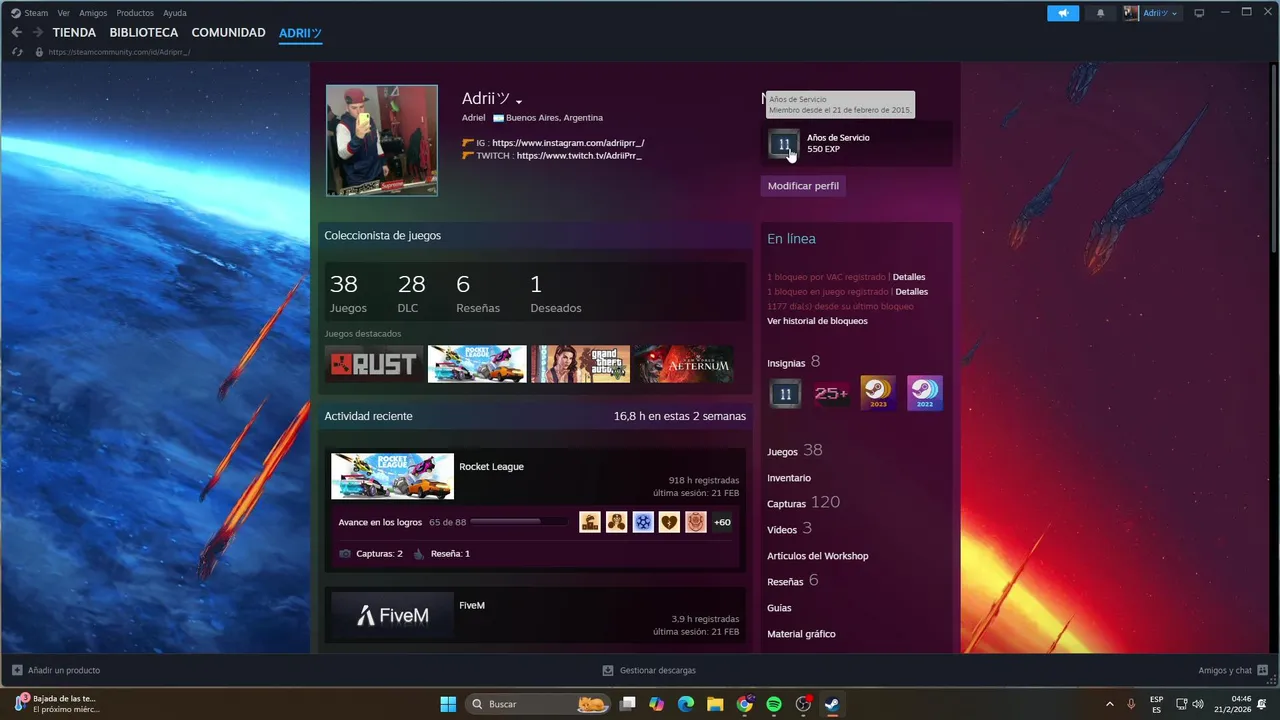Open Spotify from the taskbar
The image size is (1280, 720).
(773, 704)
